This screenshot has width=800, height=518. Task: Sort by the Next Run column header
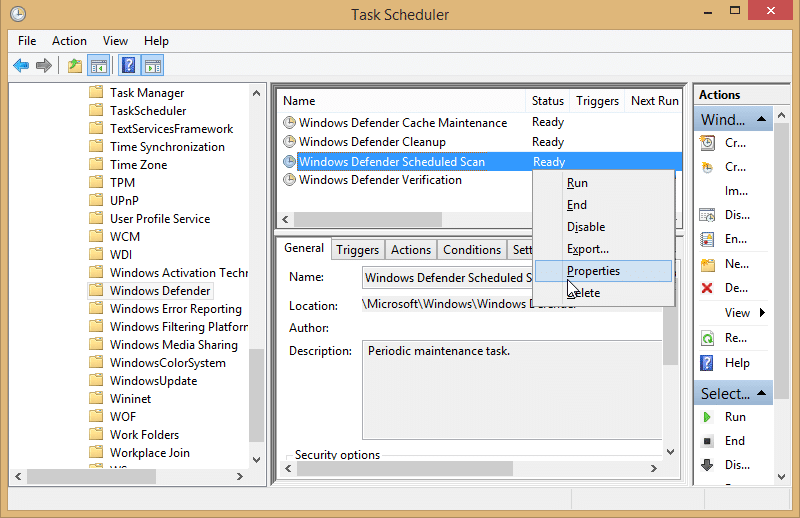(655, 101)
